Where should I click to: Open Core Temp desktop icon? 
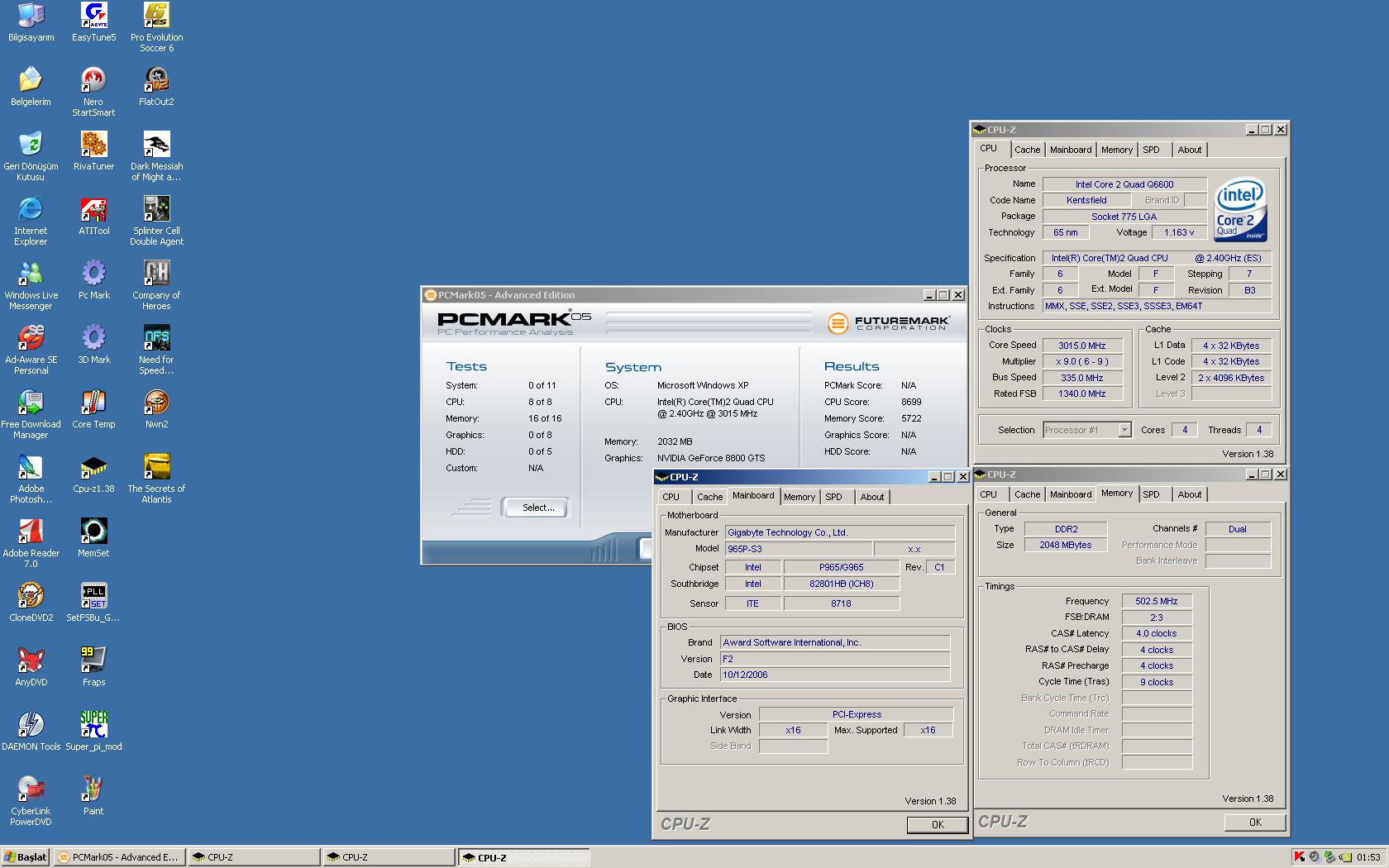point(93,409)
